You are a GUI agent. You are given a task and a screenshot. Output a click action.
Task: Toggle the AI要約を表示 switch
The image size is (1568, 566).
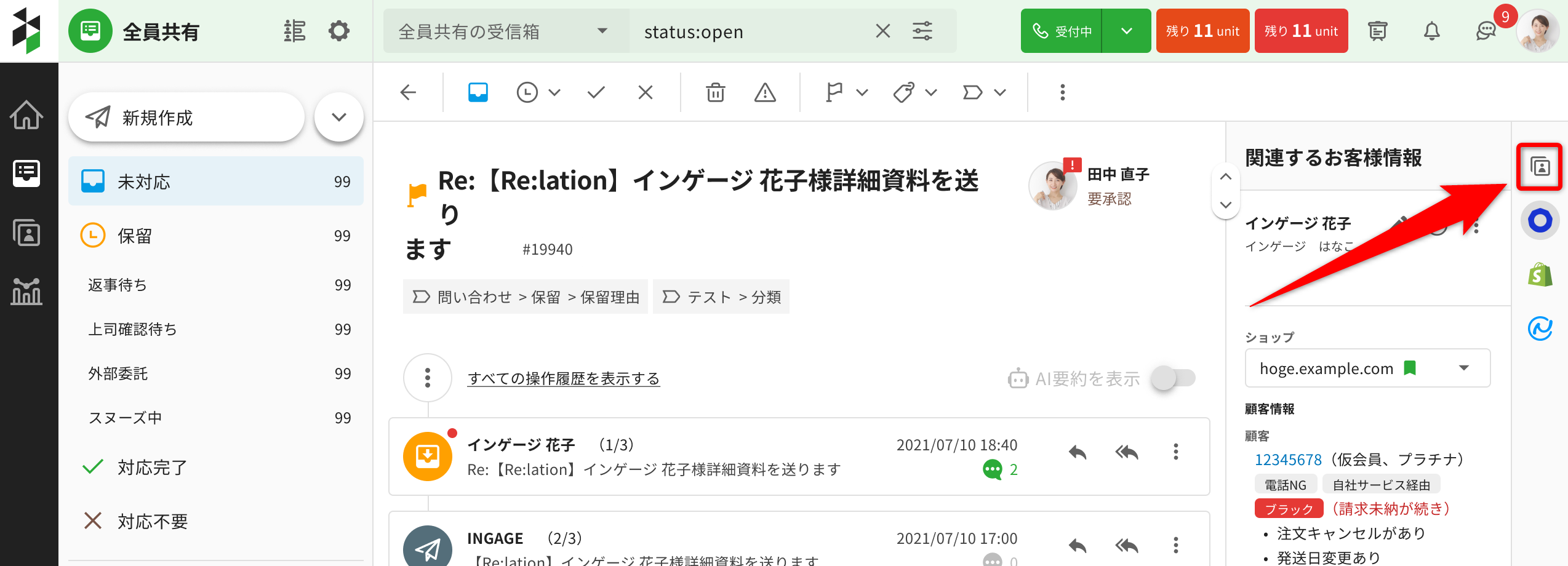[1173, 378]
